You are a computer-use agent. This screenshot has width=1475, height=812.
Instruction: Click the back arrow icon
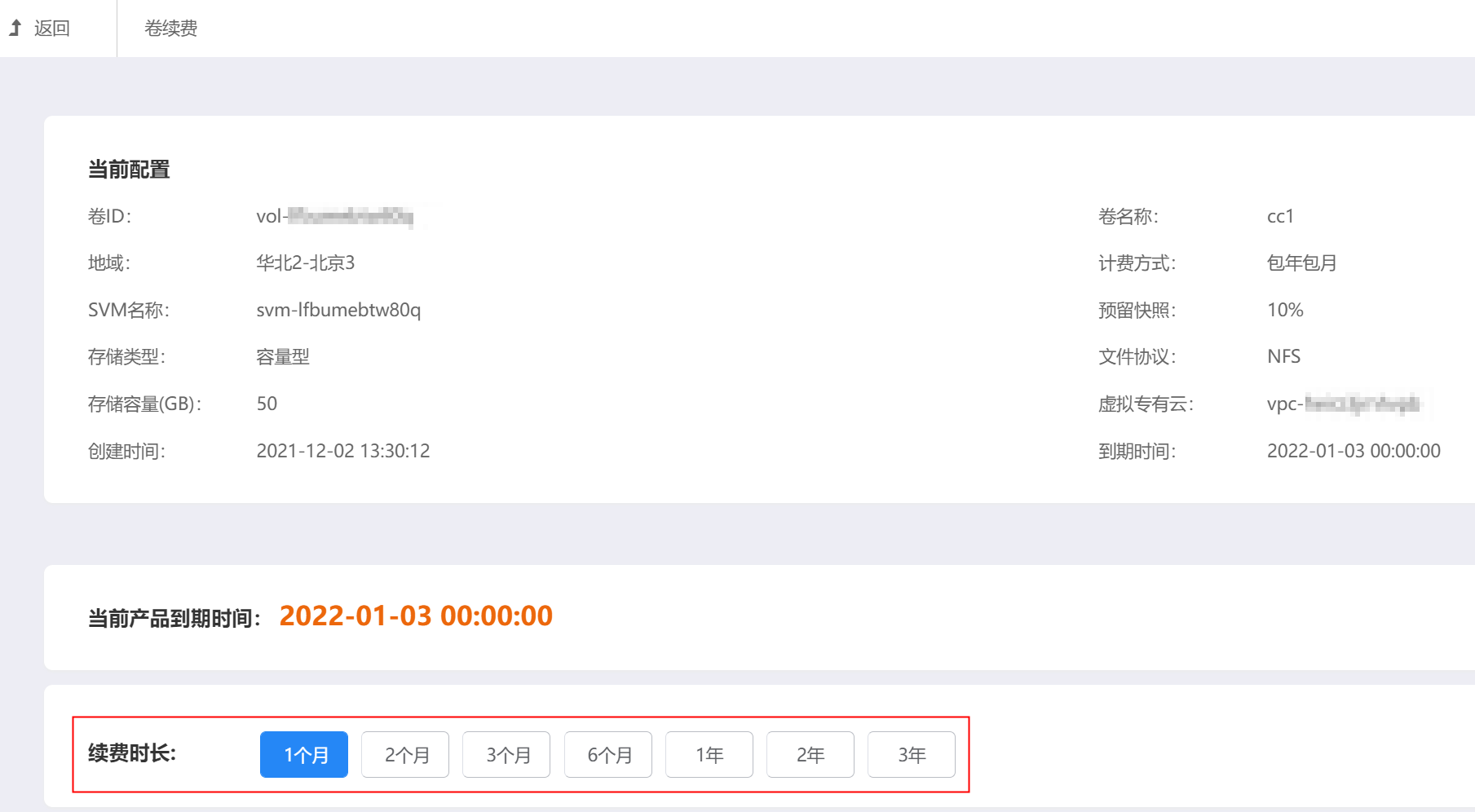[15, 29]
